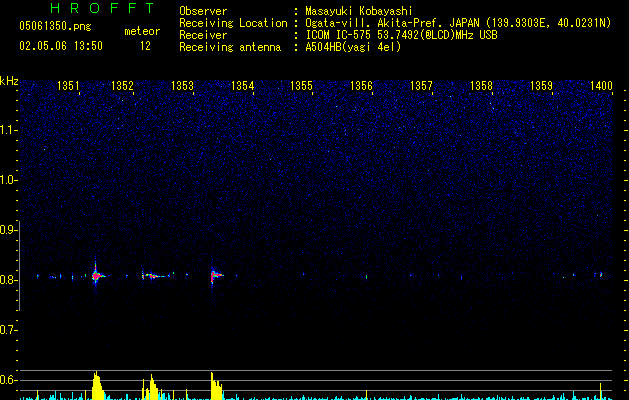This screenshot has height=400, width=629.
Task: Click the meteor label
Action: [142, 31]
